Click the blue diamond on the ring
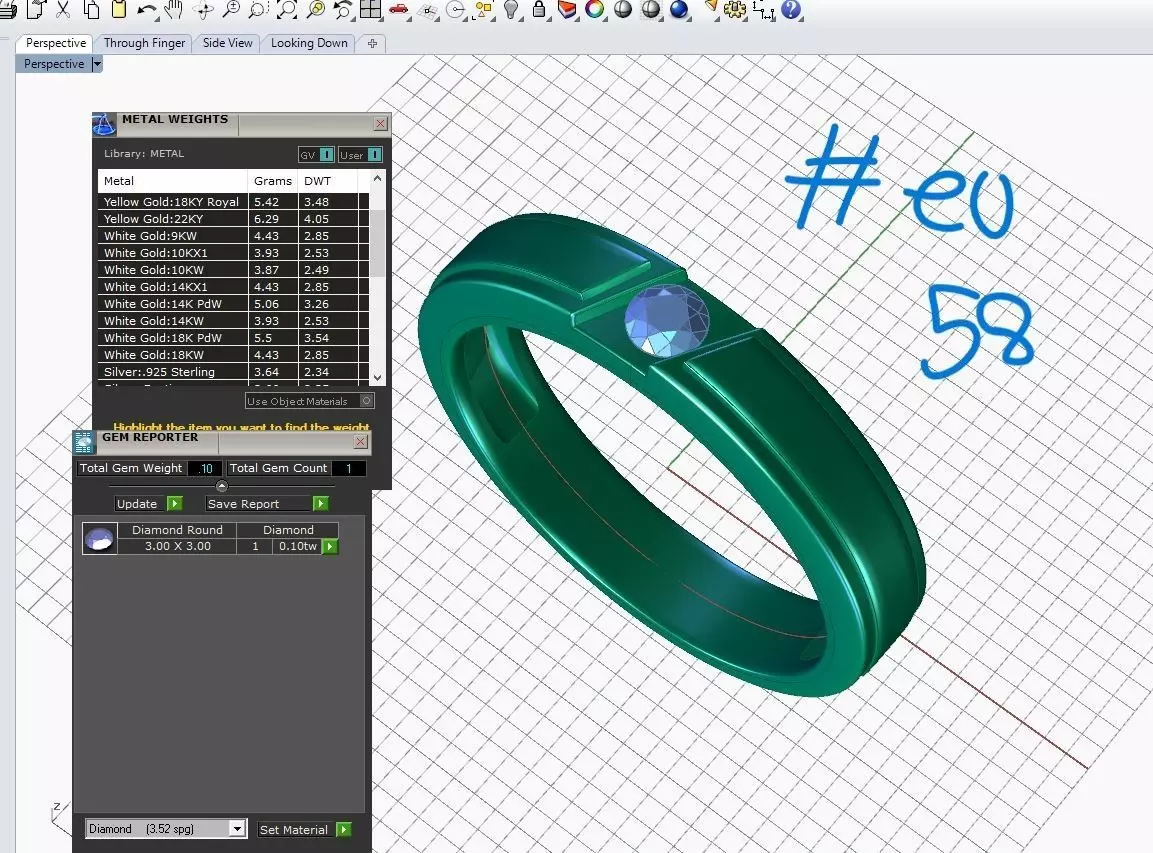The image size is (1153, 853). (666, 321)
